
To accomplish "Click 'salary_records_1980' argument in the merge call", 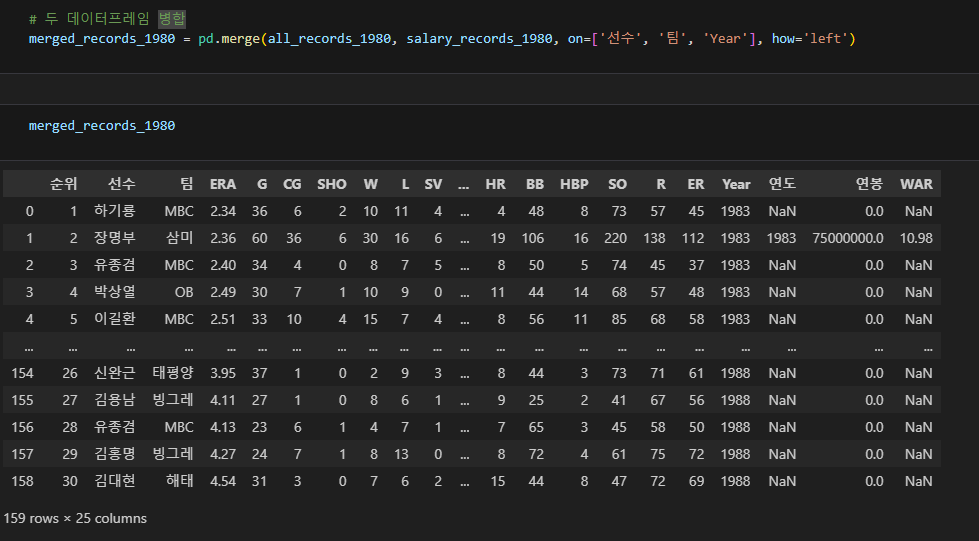I will tap(479, 39).
